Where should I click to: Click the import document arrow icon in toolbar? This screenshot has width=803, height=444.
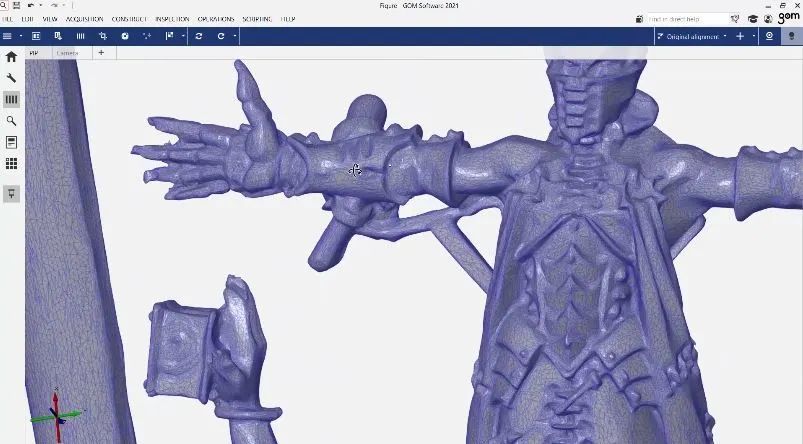pos(58,36)
